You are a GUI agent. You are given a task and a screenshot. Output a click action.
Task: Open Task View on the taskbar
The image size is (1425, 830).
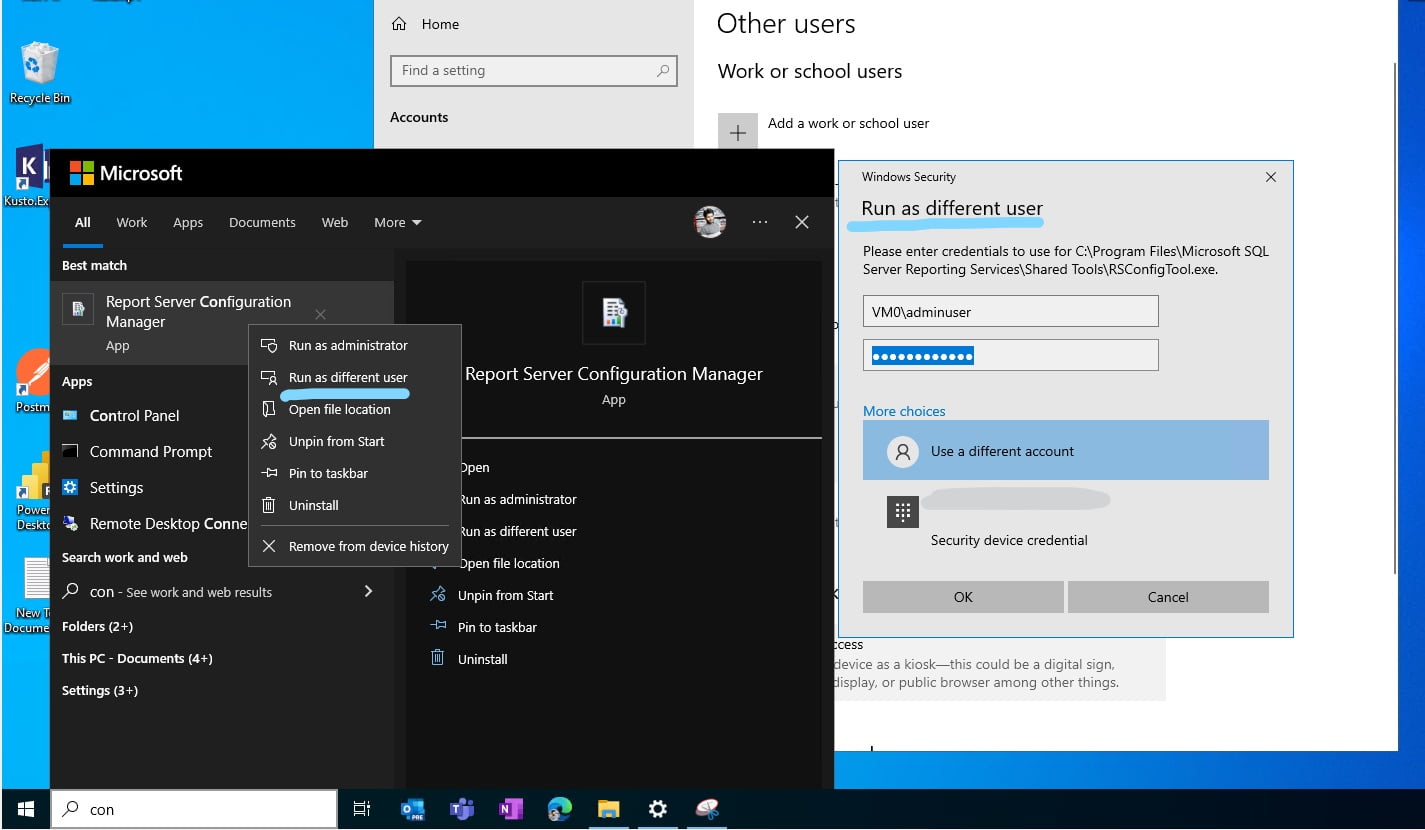(362, 809)
